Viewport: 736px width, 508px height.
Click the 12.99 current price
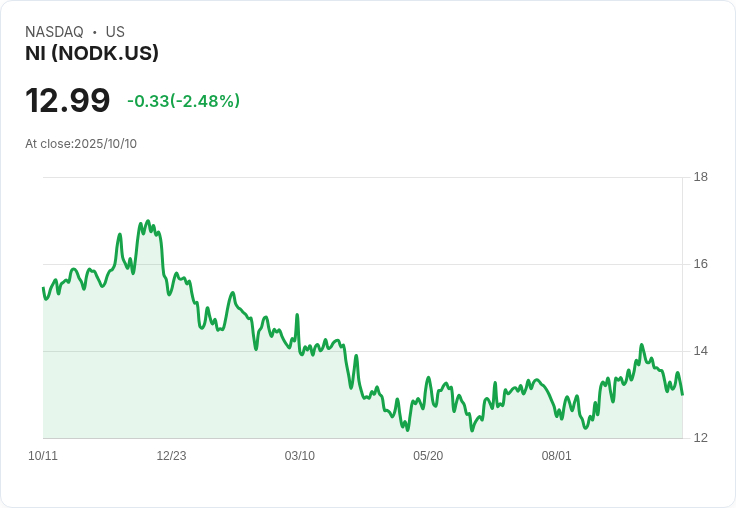tap(68, 100)
